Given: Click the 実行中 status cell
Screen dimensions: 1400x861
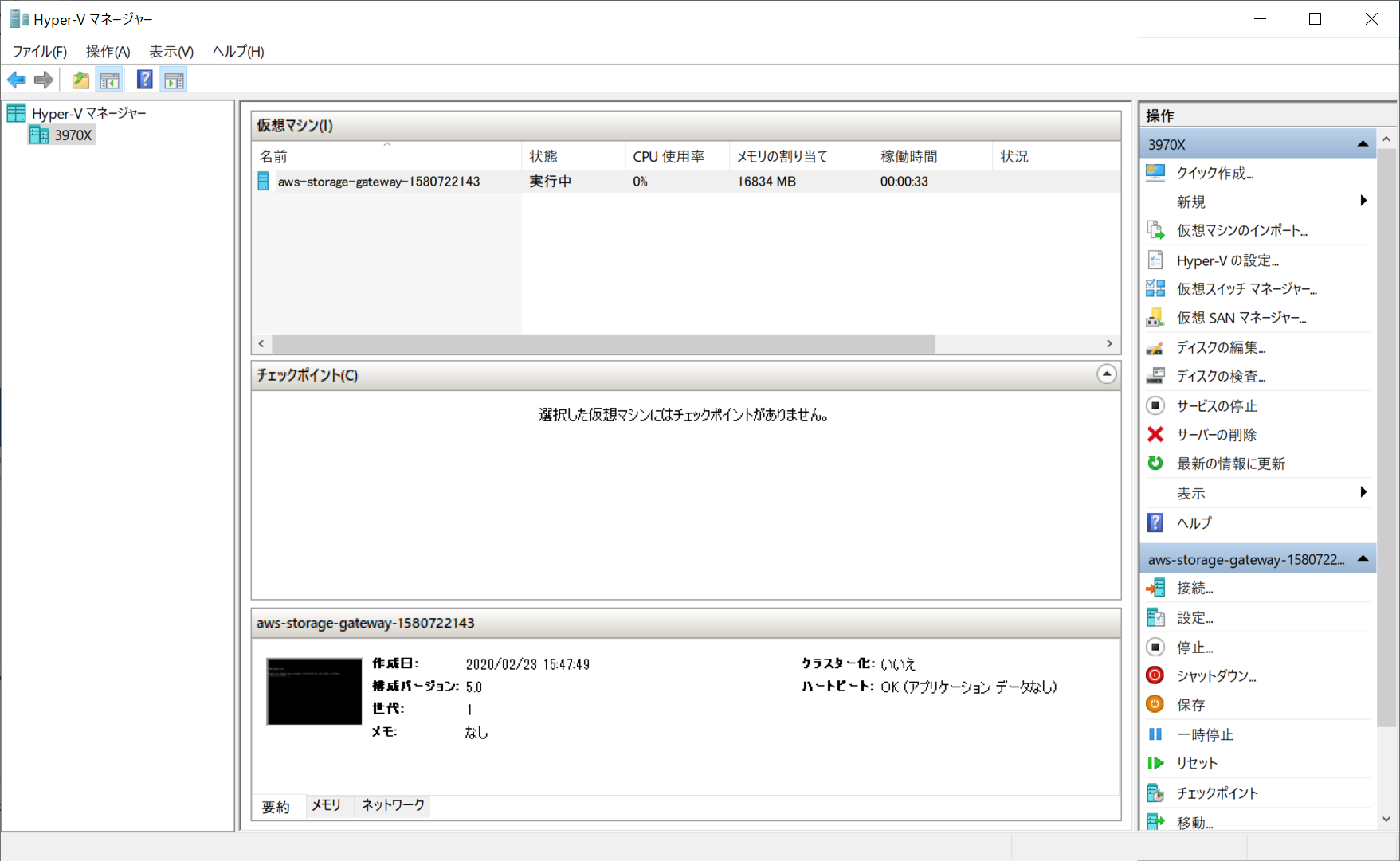Looking at the screenshot, I should point(551,182).
